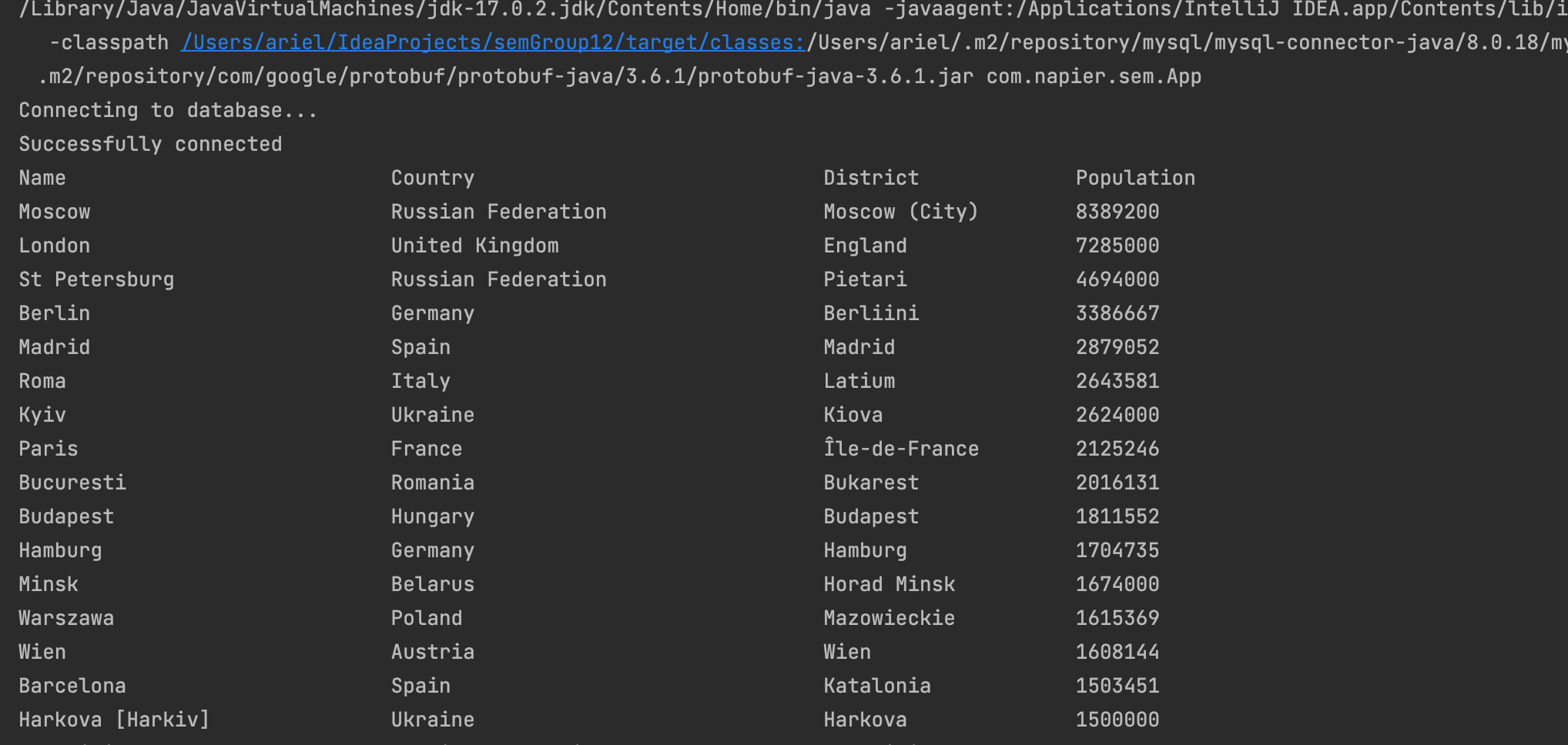
Task: Click Bukarest district text
Action: pos(871,483)
